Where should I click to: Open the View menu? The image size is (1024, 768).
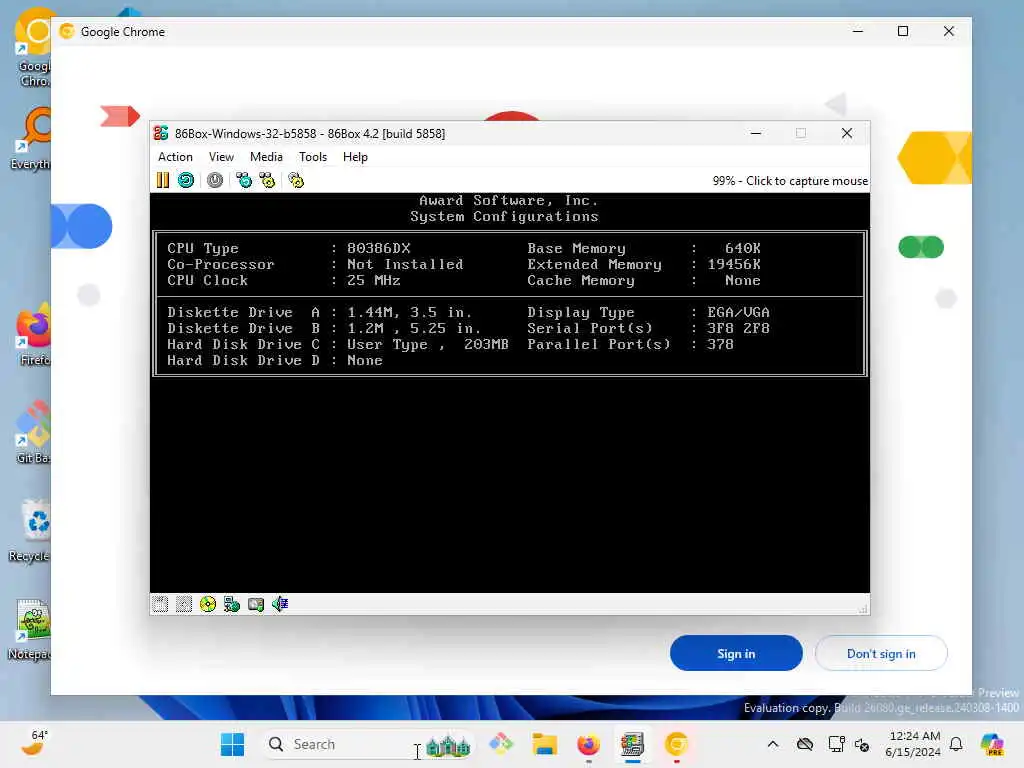pyautogui.click(x=221, y=157)
